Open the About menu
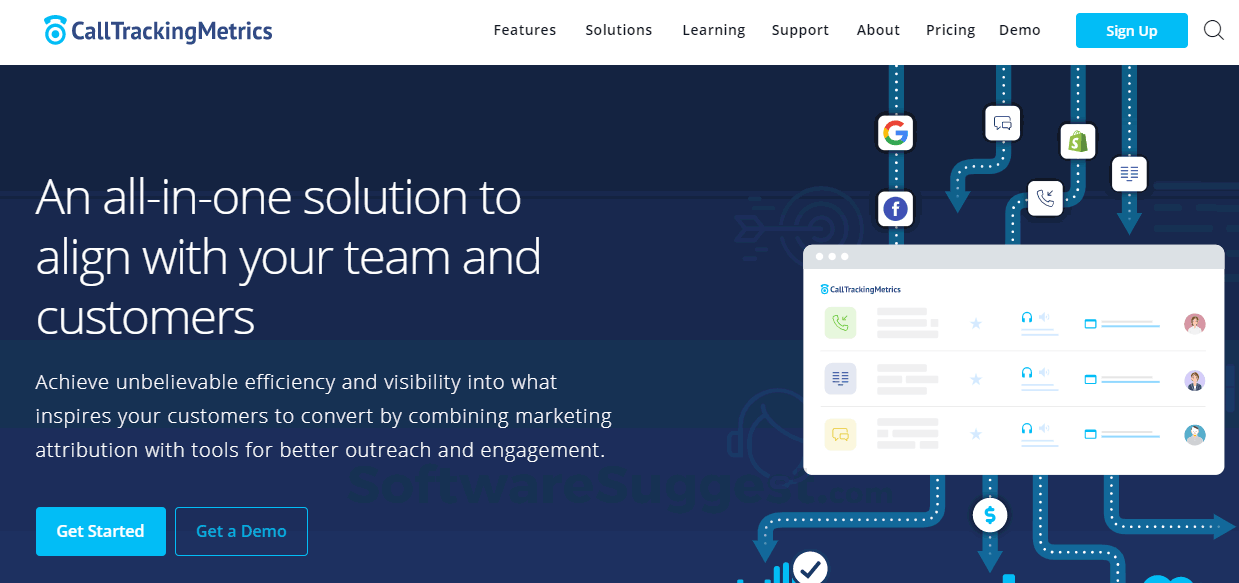The image size is (1239, 583). click(x=879, y=30)
